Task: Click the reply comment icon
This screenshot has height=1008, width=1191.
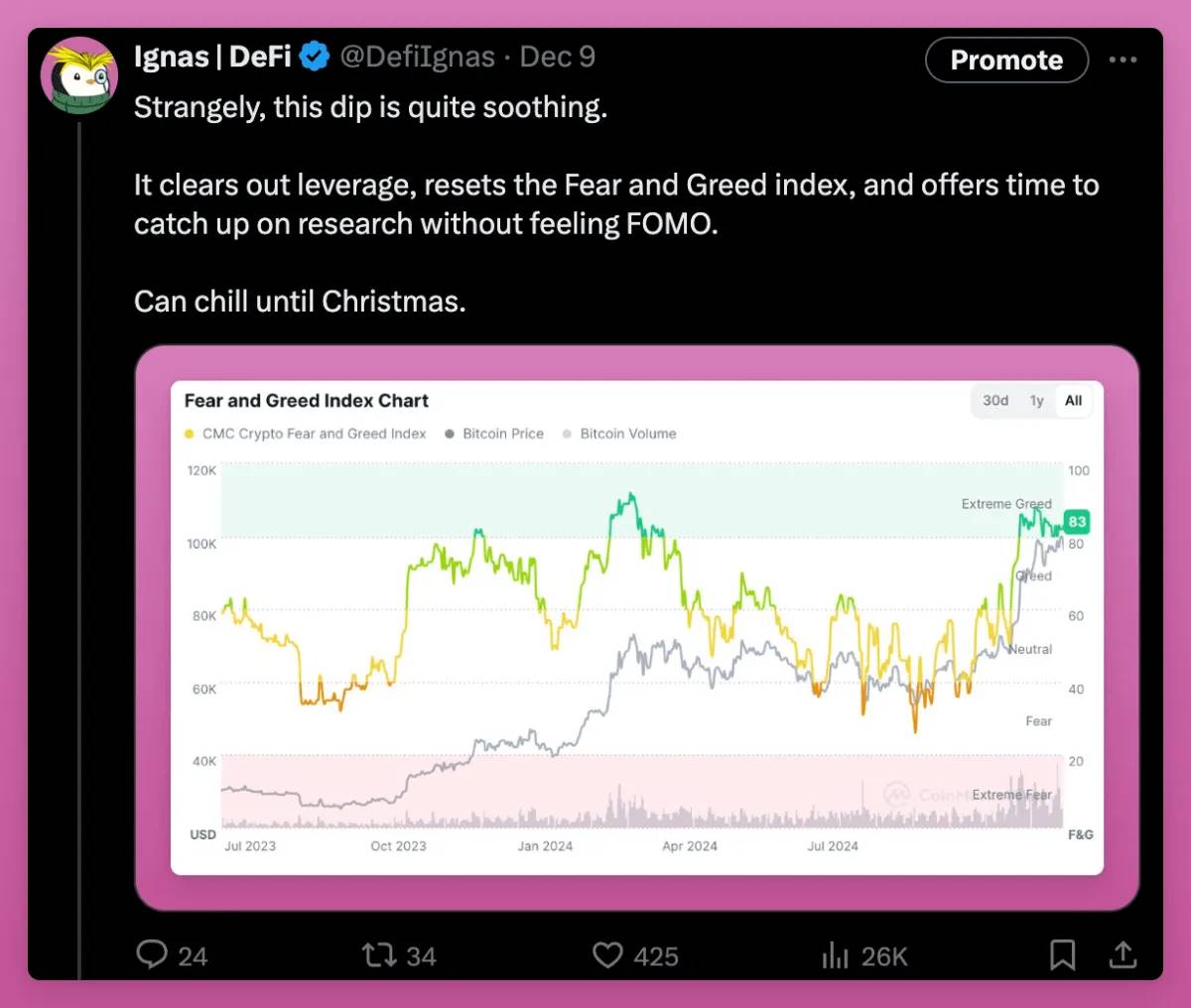Action: click(152, 954)
